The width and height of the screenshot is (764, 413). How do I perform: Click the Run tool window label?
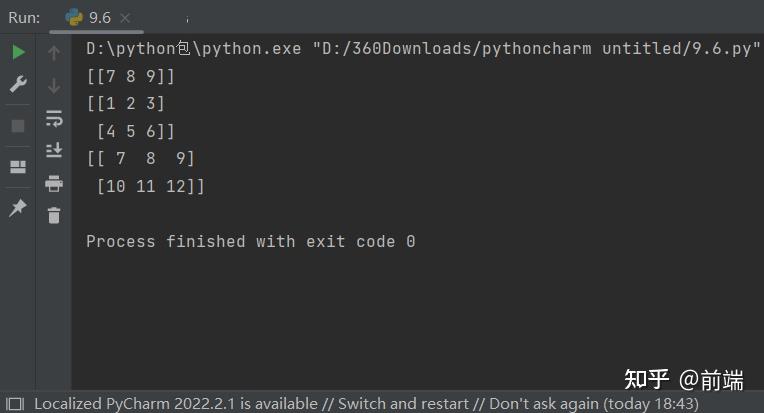[24, 18]
